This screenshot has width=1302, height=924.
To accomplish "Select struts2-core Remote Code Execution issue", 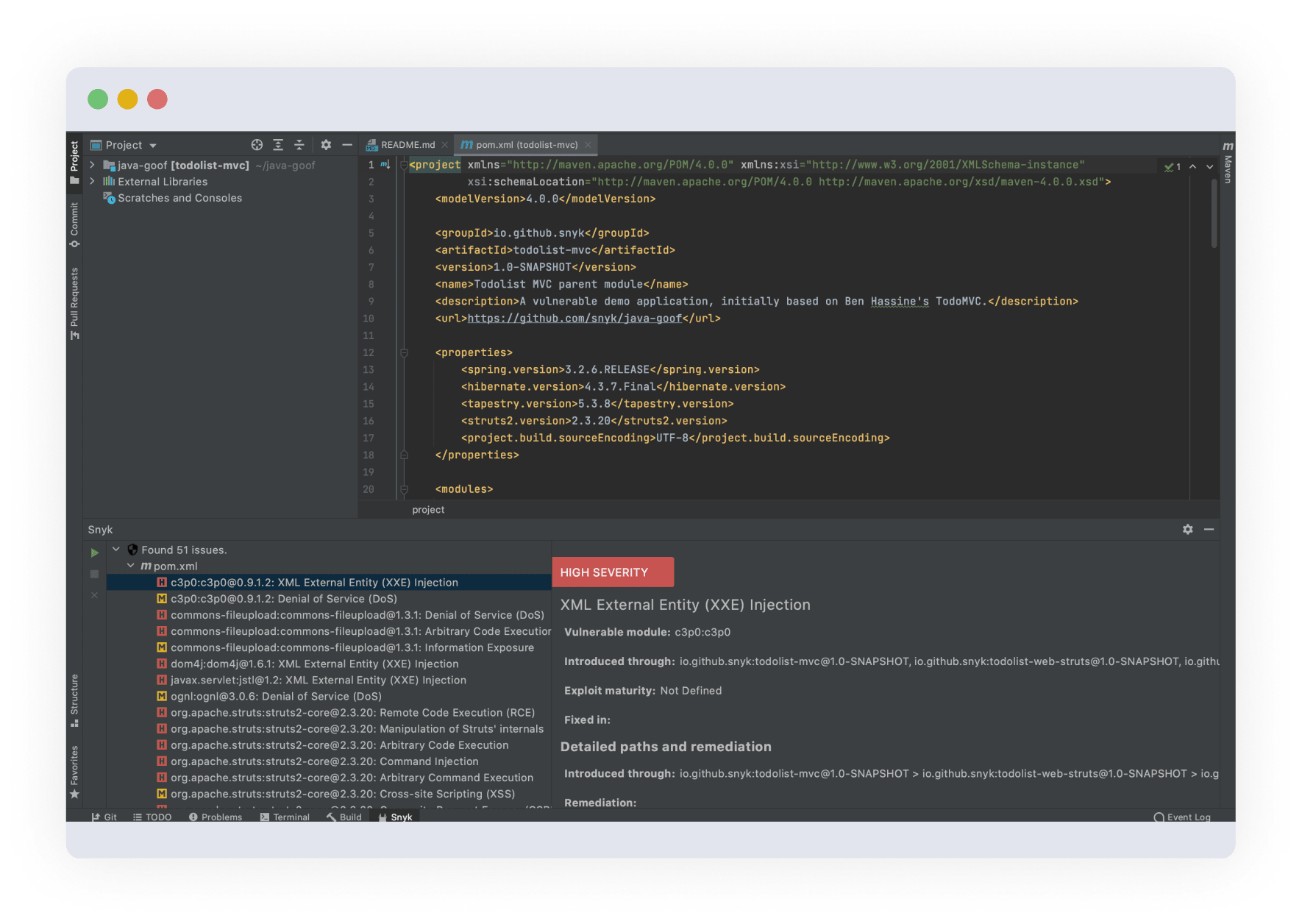I will click(329, 712).
